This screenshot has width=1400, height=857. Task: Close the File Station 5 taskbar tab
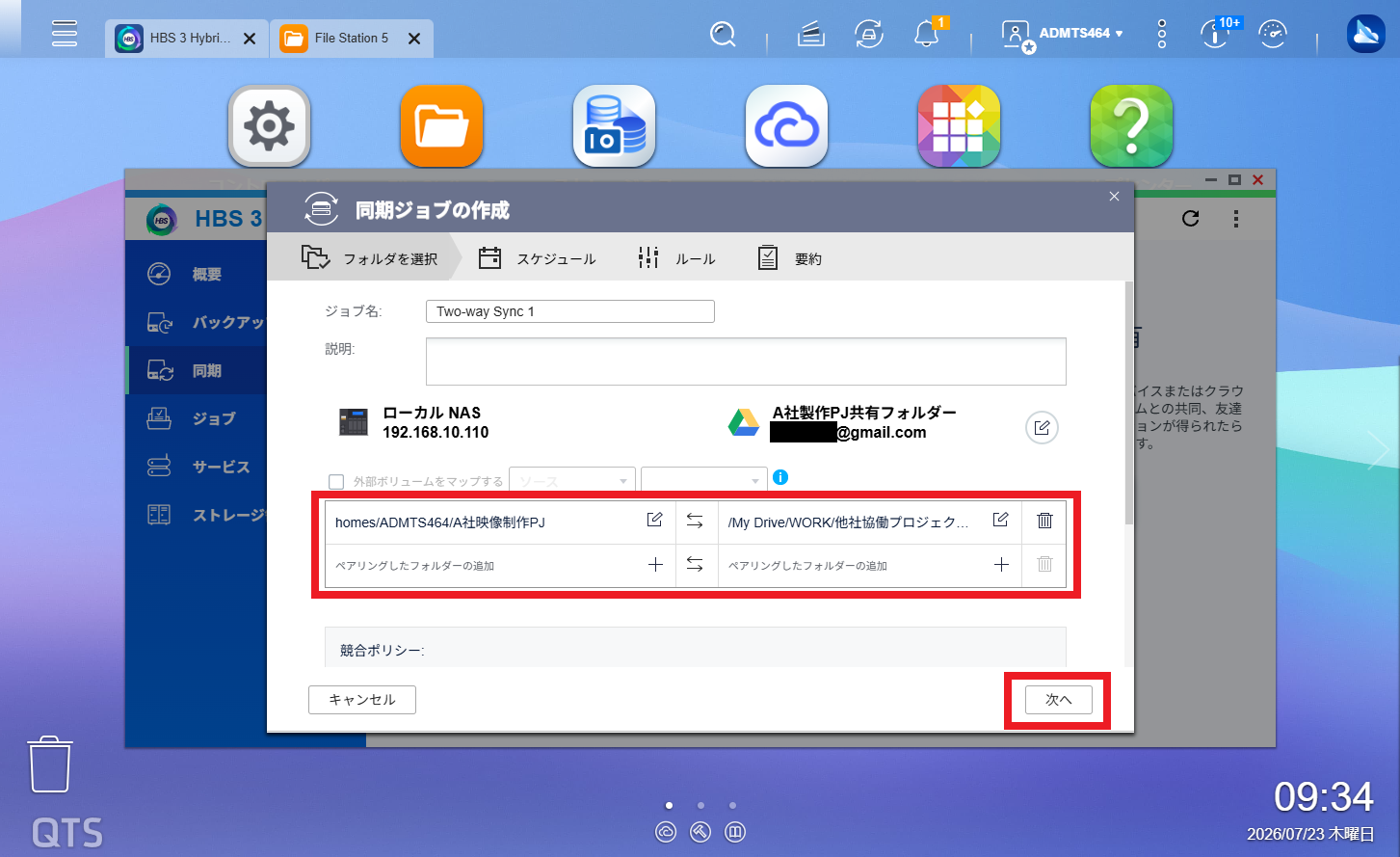(x=414, y=39)
